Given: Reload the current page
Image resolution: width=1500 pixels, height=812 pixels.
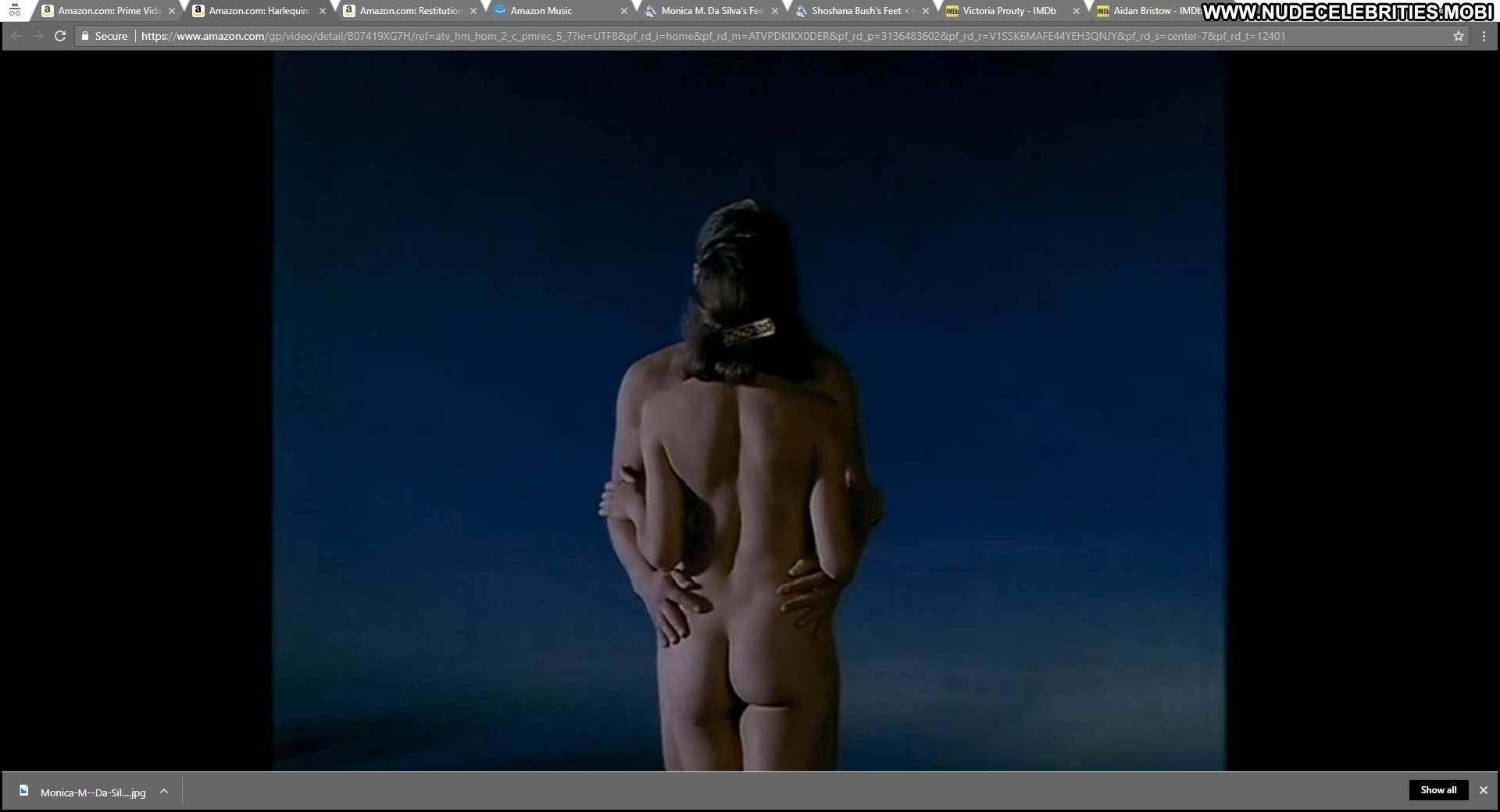Looking at the screenshot, I should pyautogui.click(x=60, y=36).
